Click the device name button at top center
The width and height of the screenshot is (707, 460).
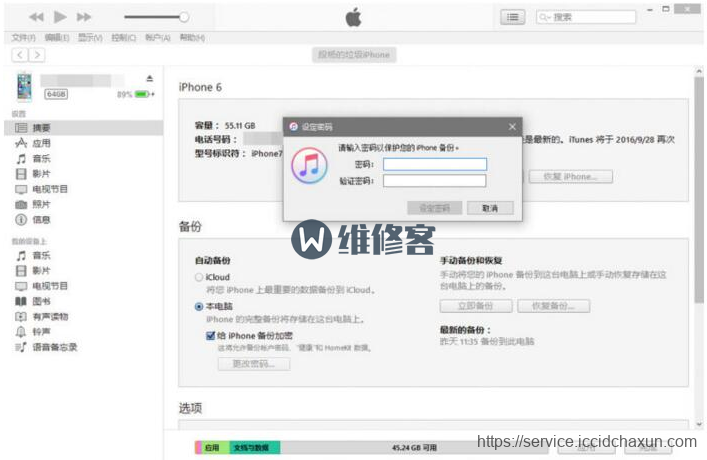[x=354, y=55]
